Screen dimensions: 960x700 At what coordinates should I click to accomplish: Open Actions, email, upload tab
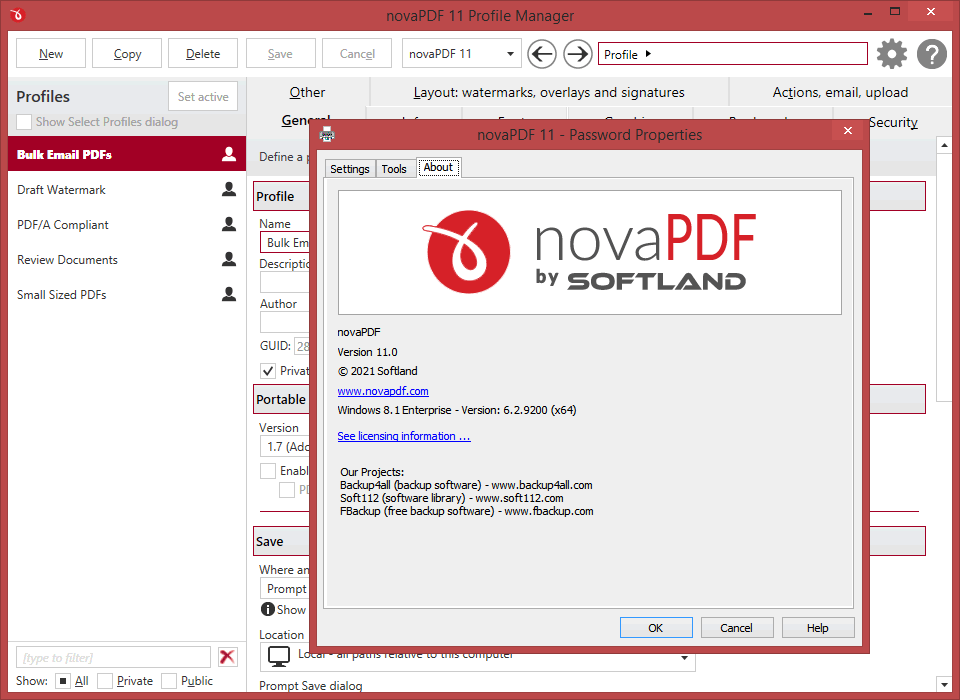[840, 92]
